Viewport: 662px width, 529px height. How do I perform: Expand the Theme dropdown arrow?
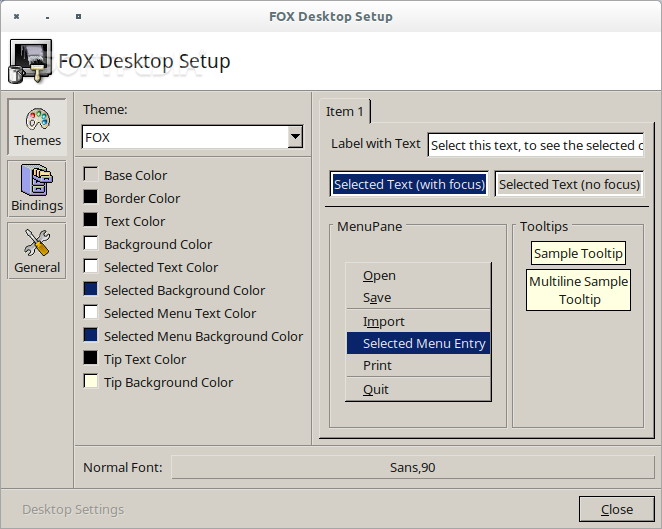pos(296,137)
